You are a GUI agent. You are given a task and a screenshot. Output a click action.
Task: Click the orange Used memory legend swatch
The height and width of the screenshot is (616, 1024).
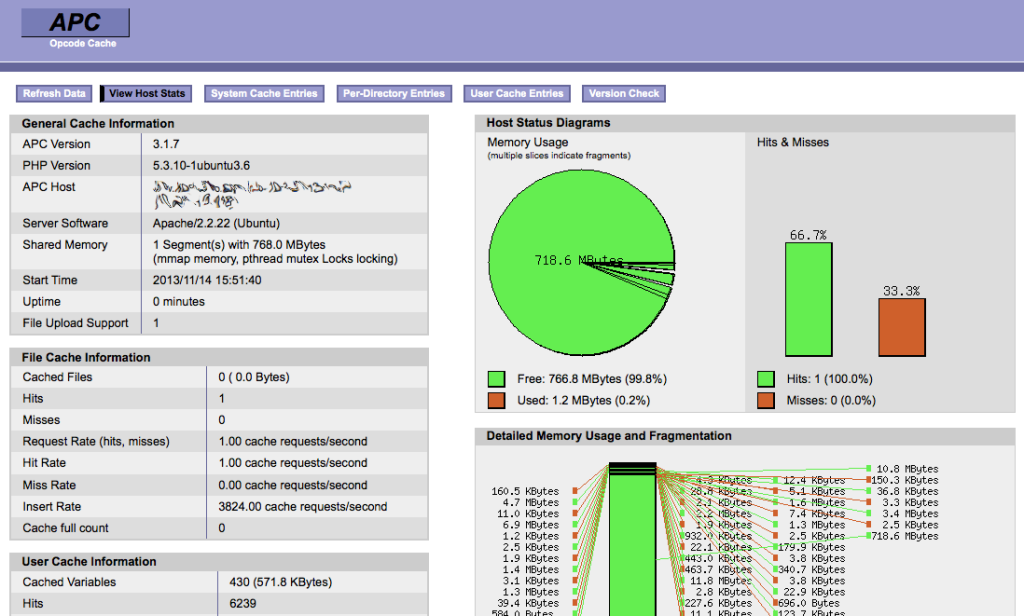pyautogui.click(x=496, y=400)
